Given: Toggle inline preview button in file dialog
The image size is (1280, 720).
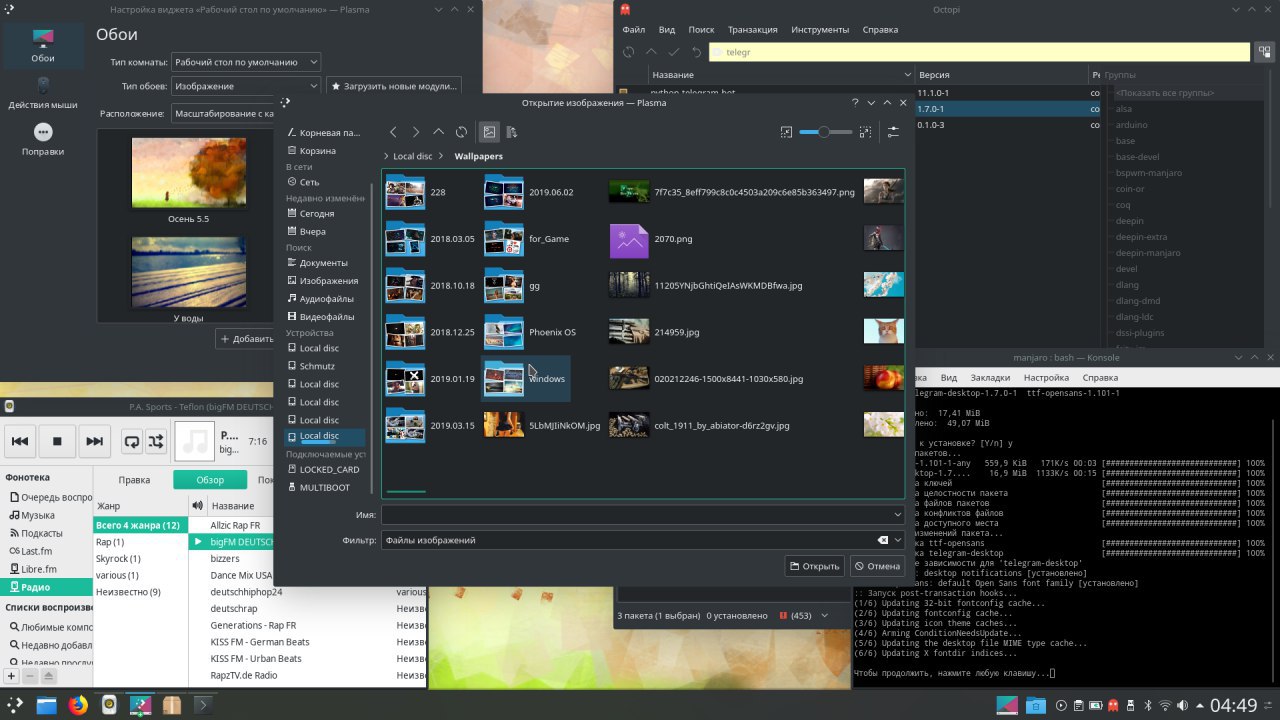Looking at the screenshot, I should pyautogui.click(x=489, y=132).
